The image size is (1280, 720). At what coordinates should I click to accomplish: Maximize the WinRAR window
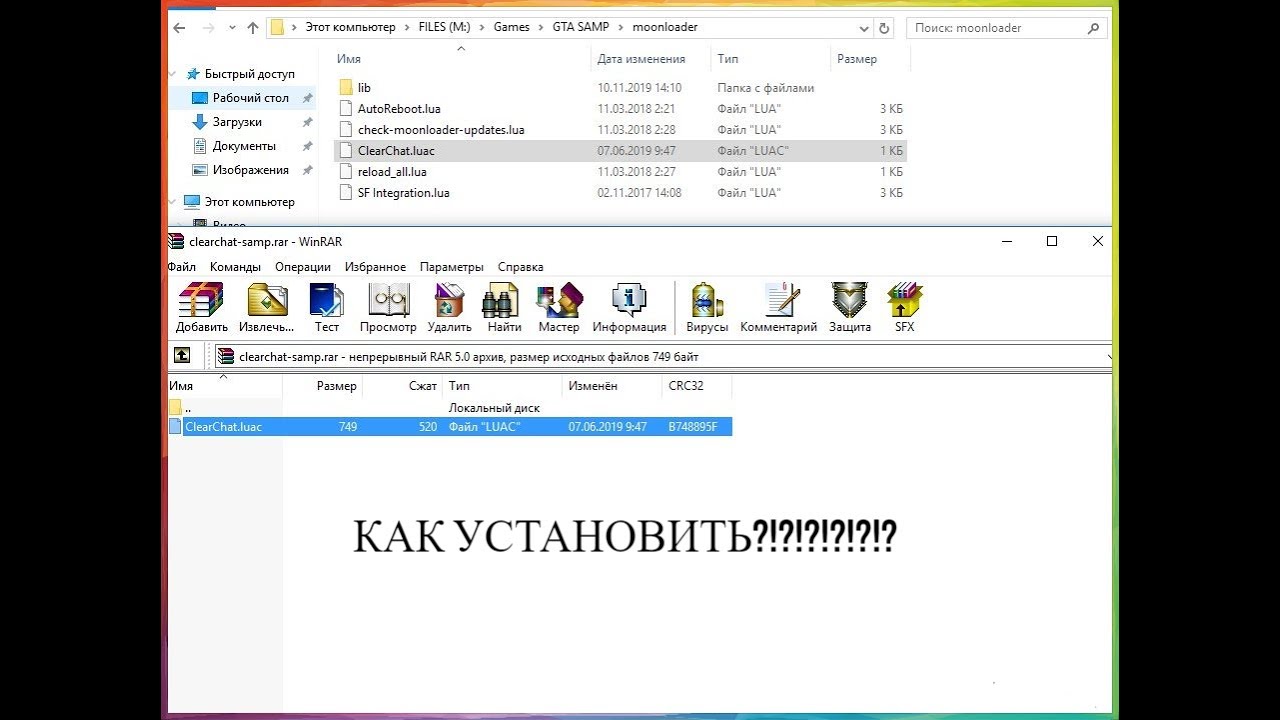[1052, 241]
